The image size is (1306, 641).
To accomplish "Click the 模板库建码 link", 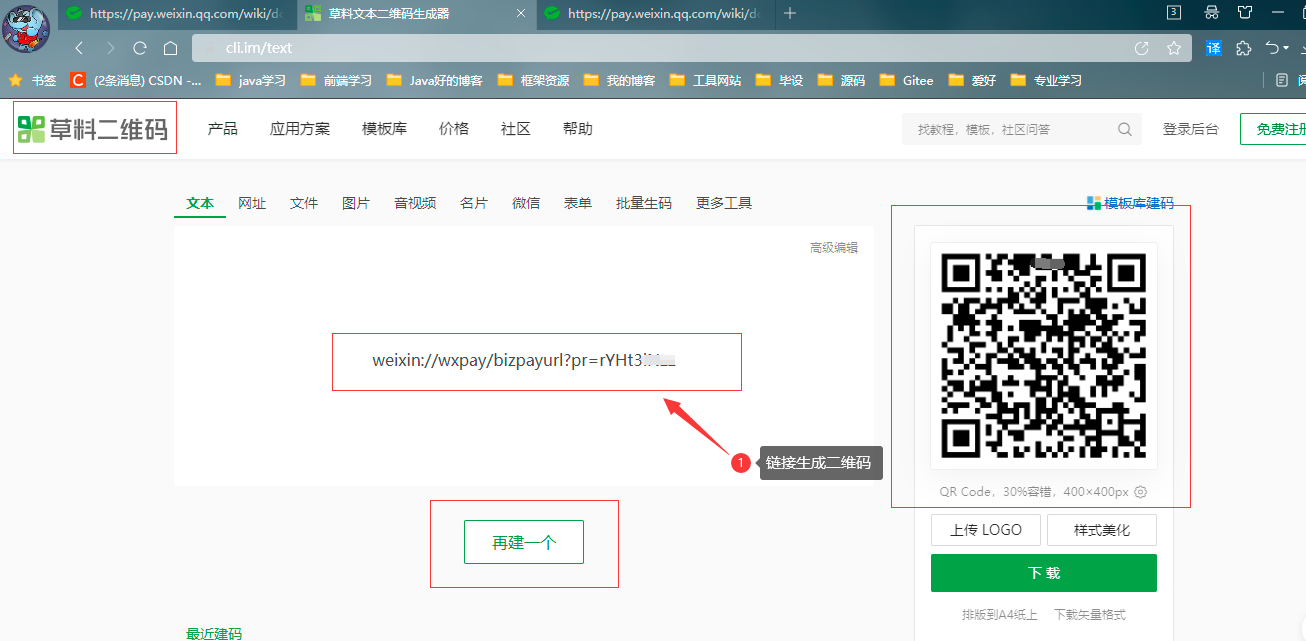I will 1130,203.
